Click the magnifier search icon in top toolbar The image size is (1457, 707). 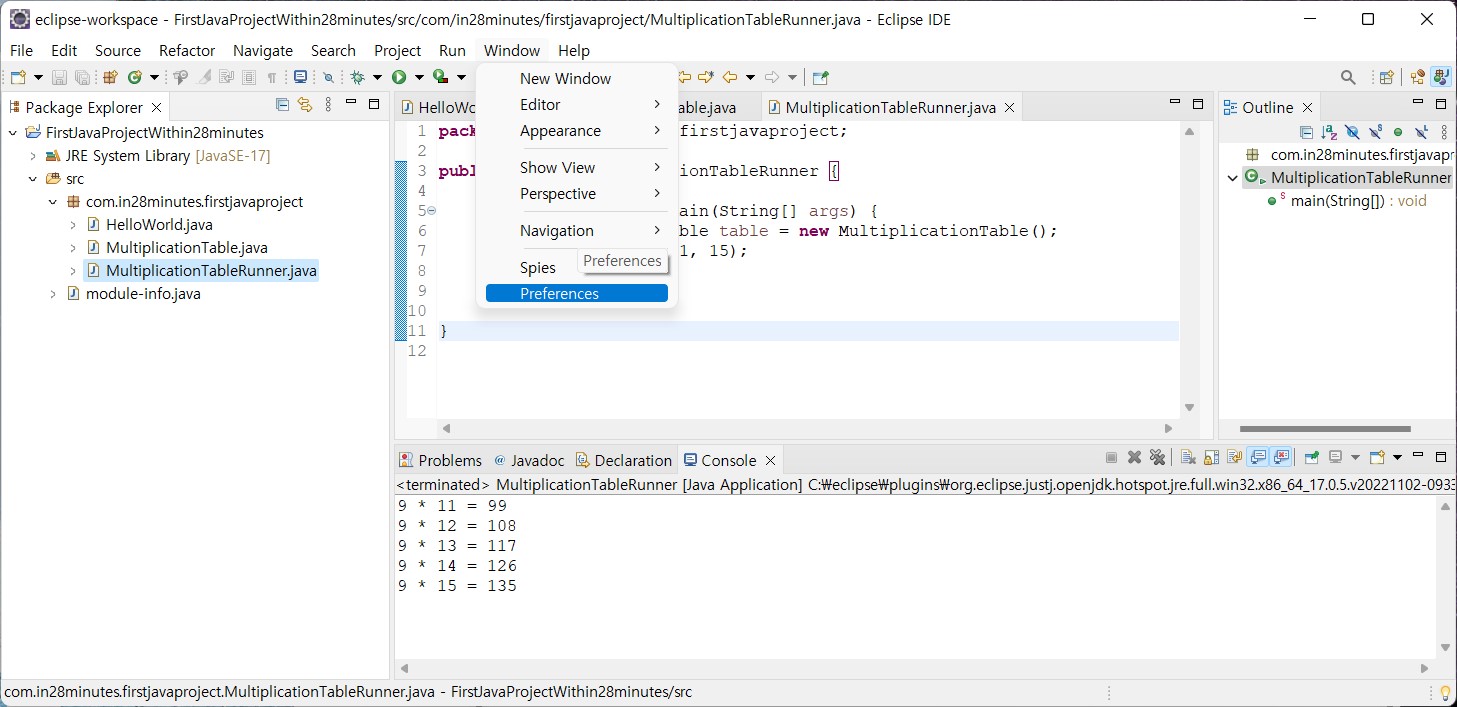pos(1348,77)
